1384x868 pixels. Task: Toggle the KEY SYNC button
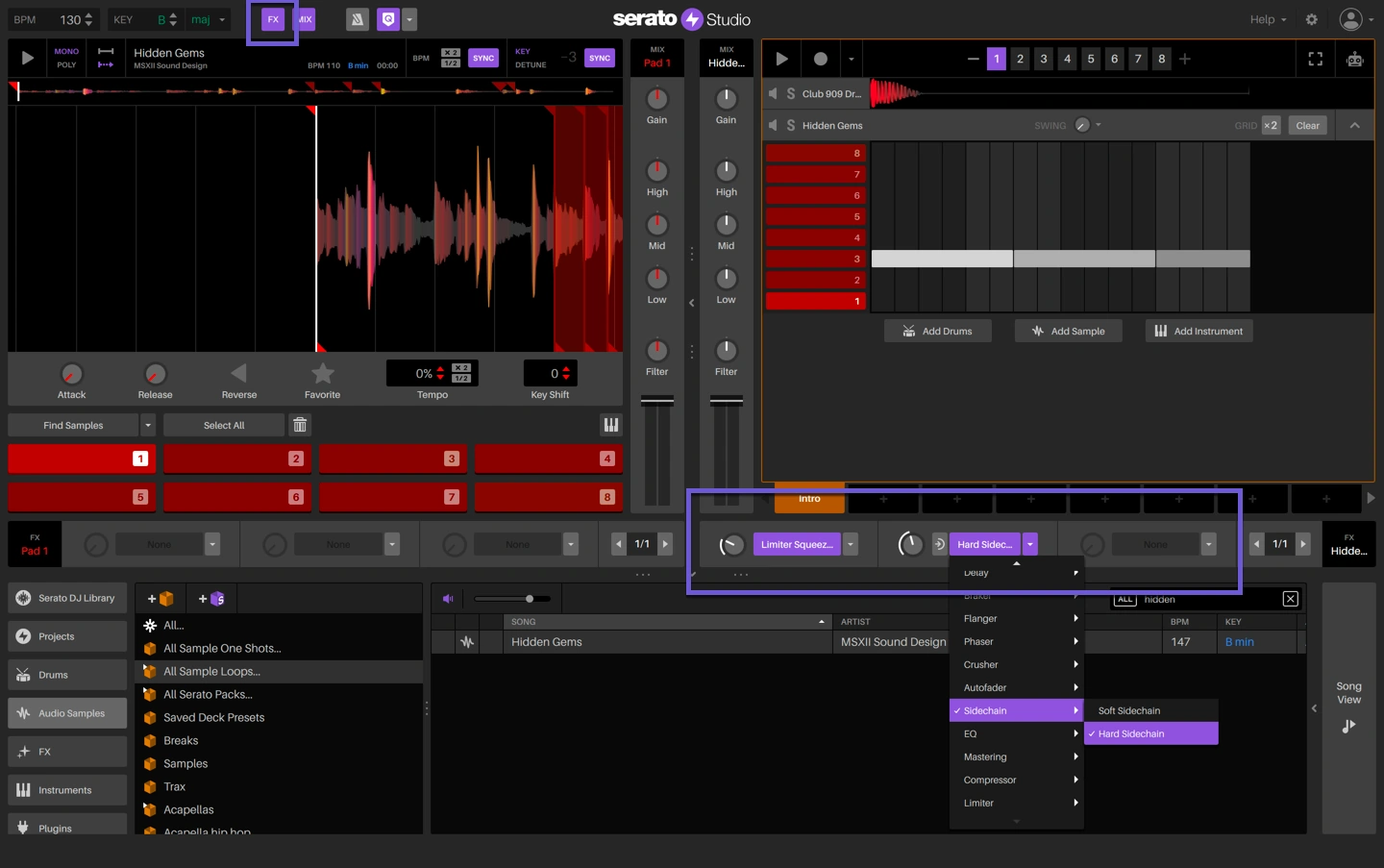pos(600,58)
